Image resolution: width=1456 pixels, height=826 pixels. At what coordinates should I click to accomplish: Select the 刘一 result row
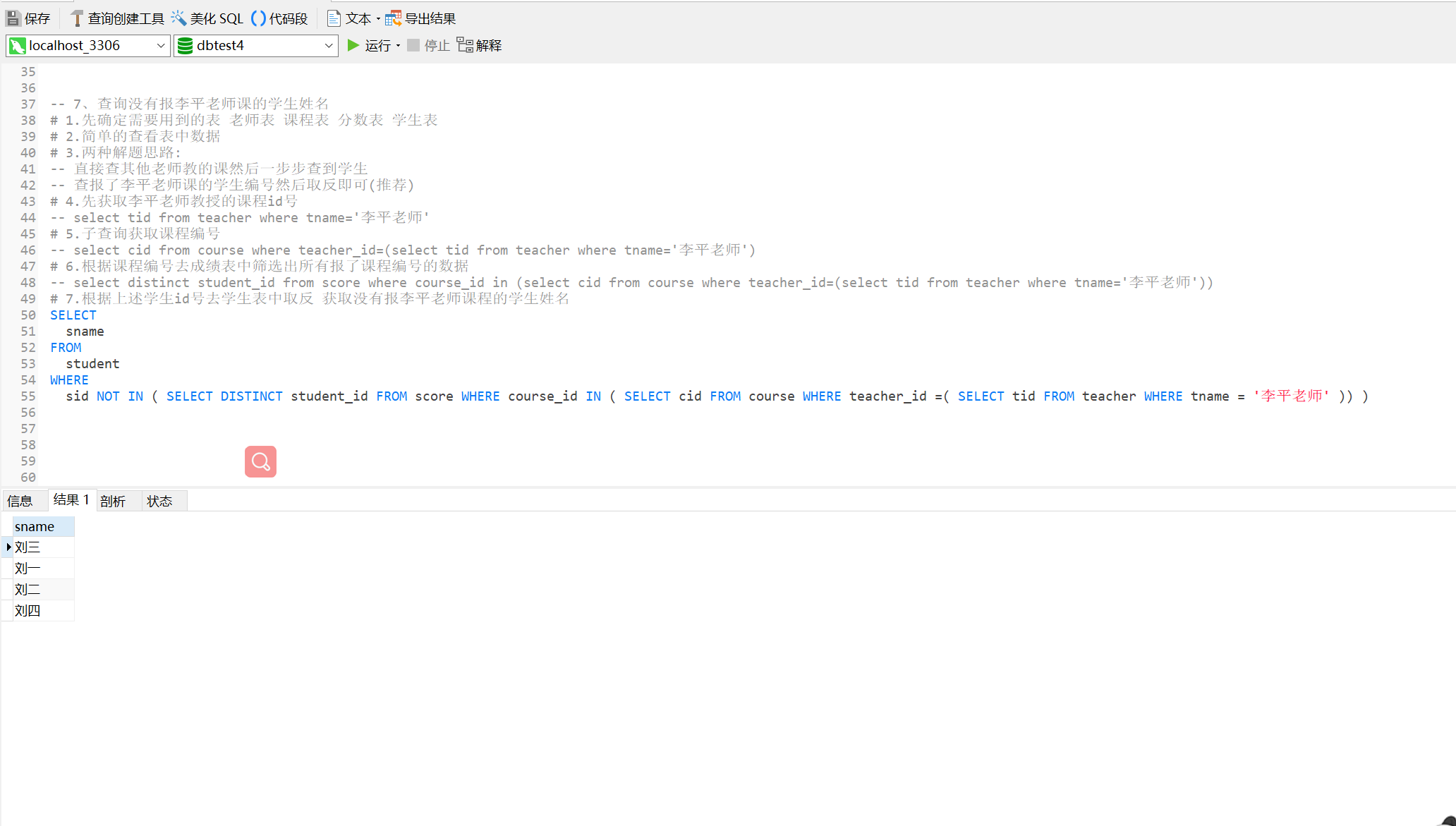click(42, 568)
